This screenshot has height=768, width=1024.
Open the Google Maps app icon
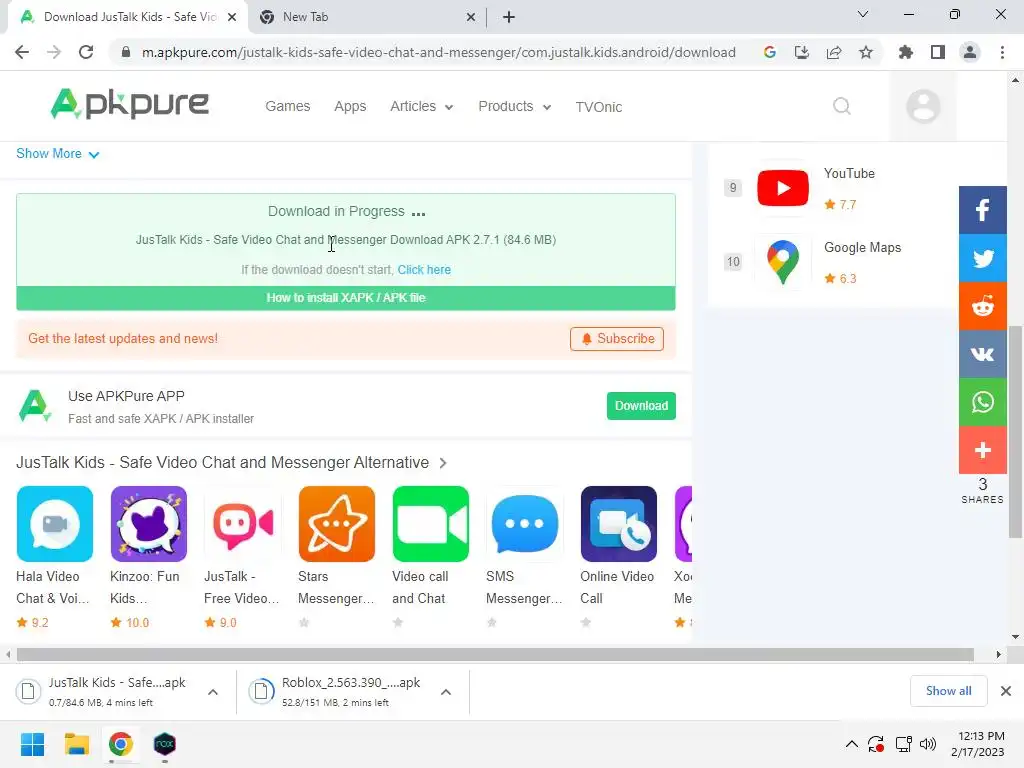(782, 262)
